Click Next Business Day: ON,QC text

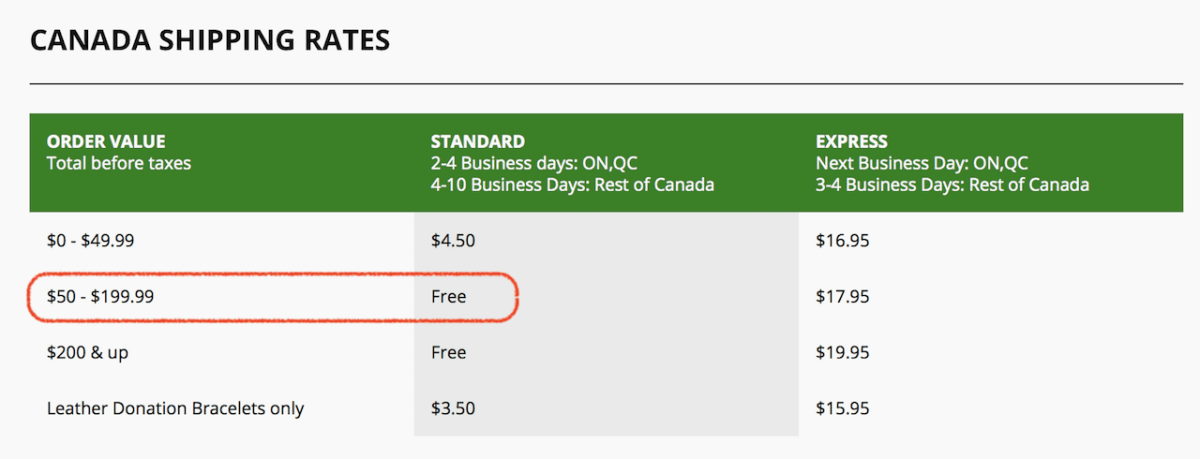(921, 163)
